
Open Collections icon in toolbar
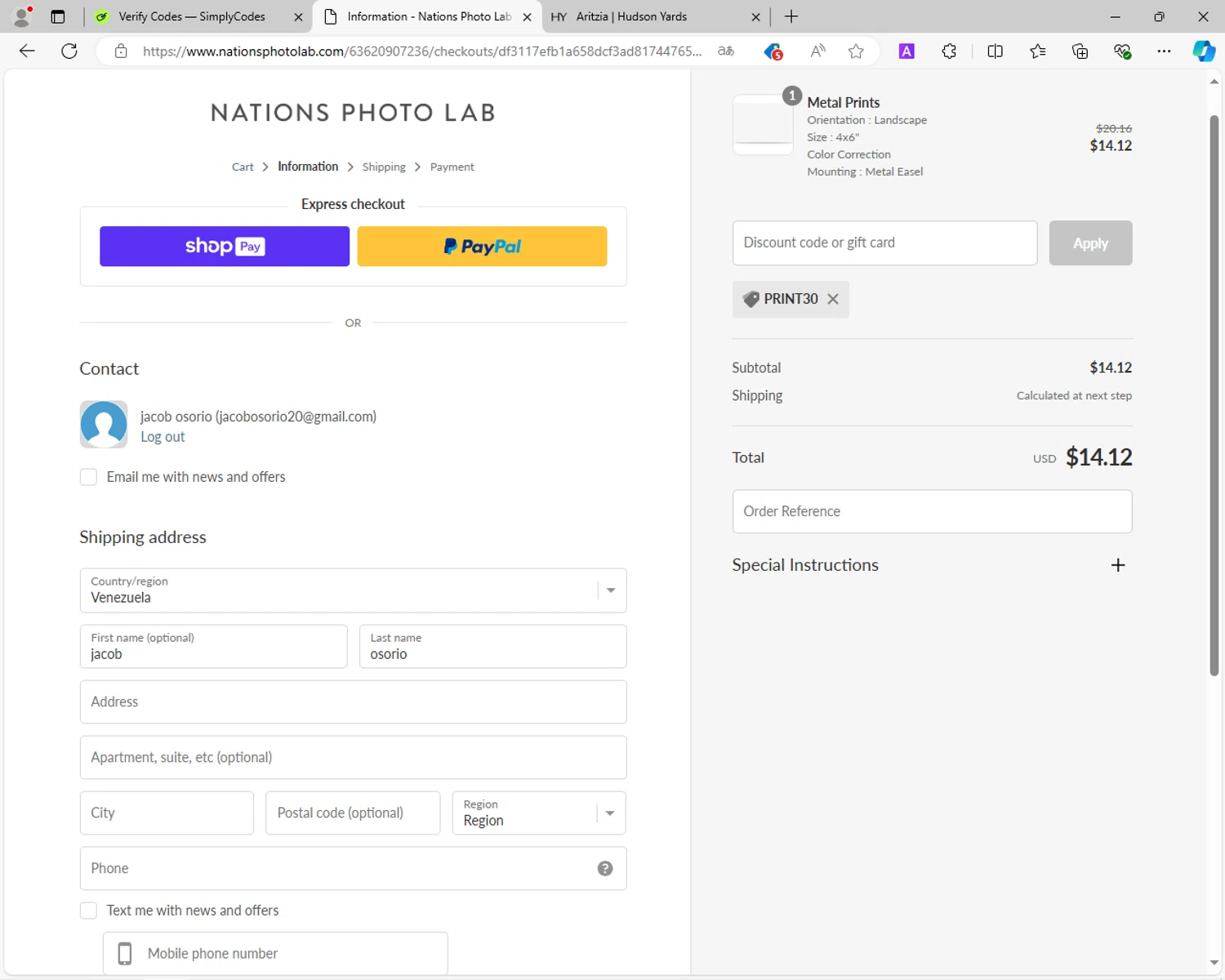[x=1080, y=51]
